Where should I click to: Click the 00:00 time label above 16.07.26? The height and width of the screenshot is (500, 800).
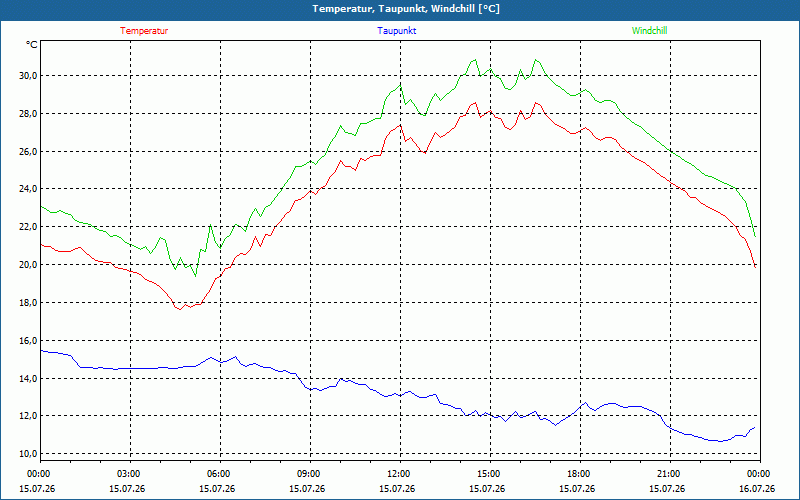758,474
